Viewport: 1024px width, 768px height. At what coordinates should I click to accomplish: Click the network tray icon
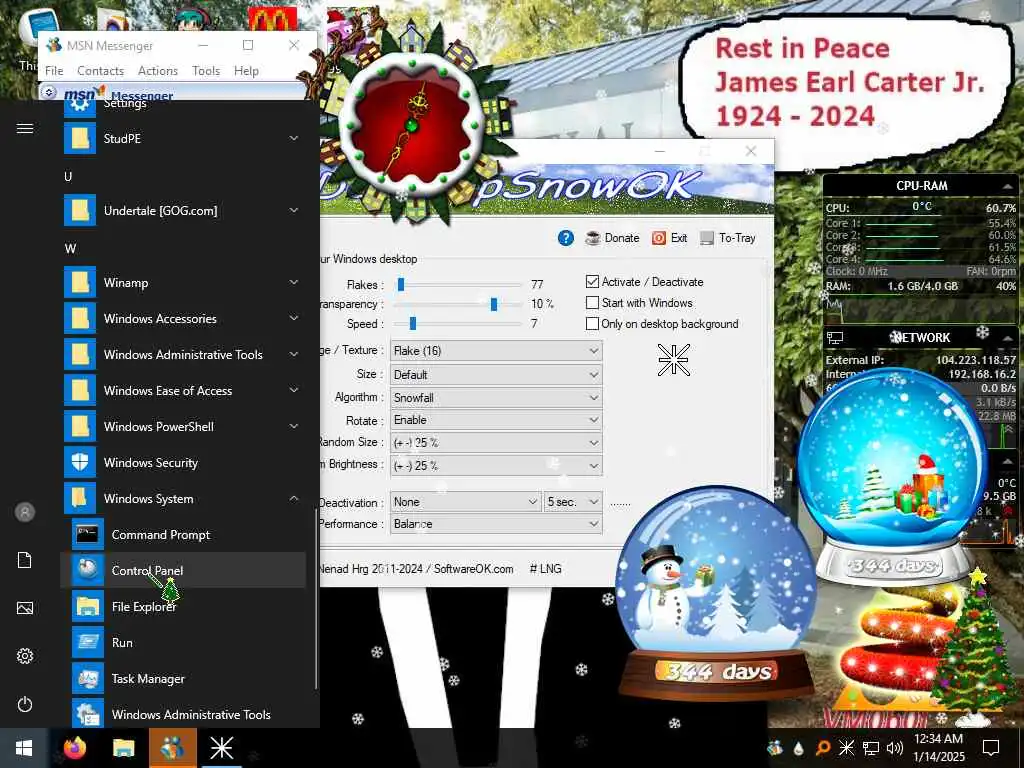[x=871, y=748]
